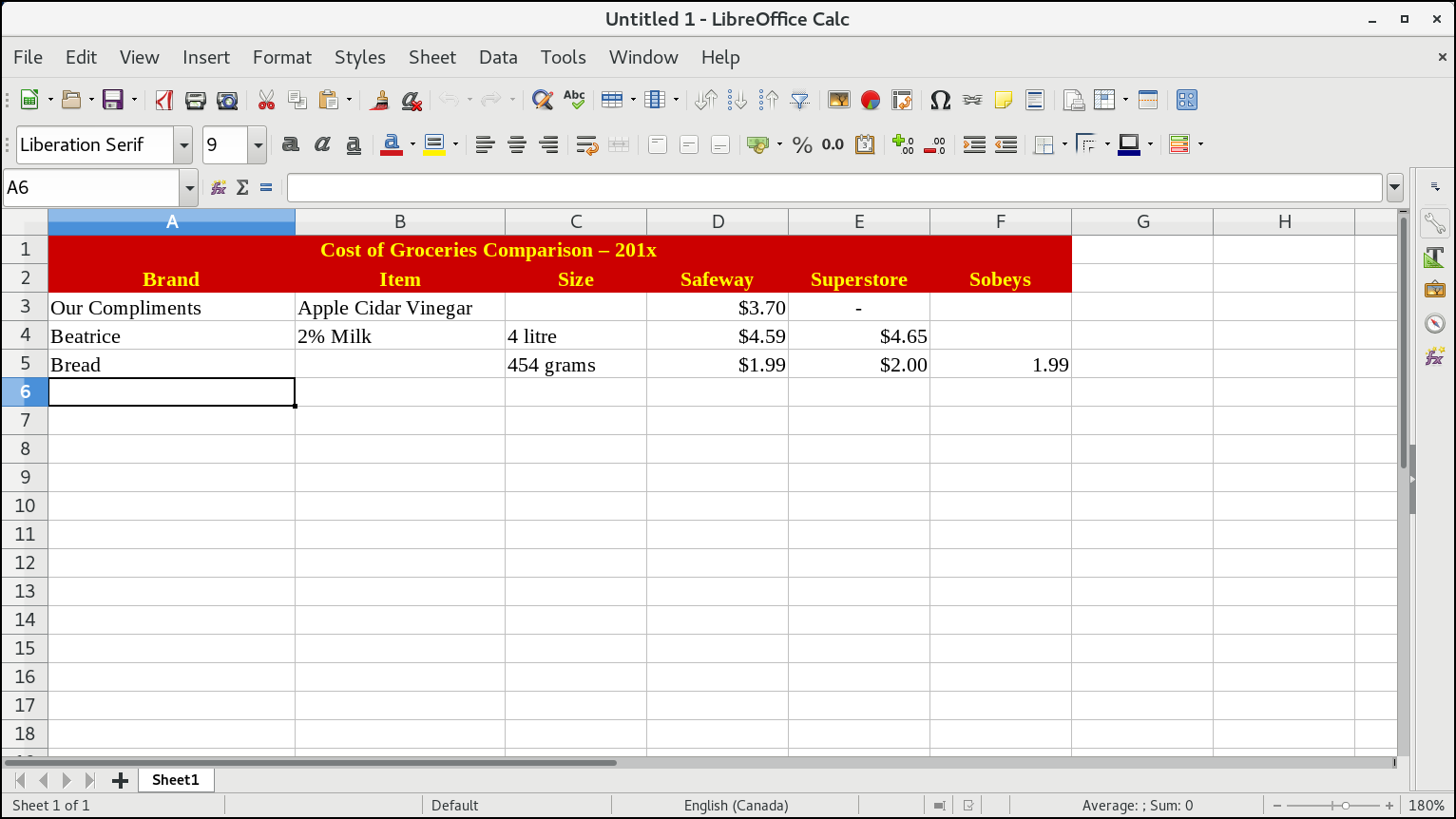Open the Data menu

pos(498,57)
